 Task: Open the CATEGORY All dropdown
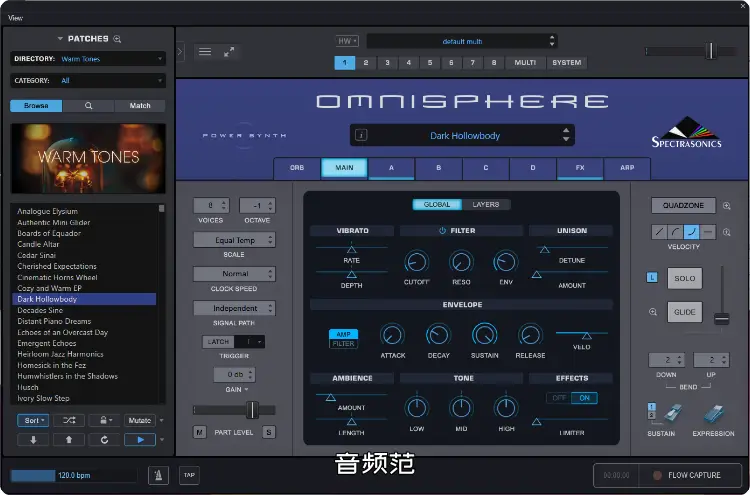pyautogui.click(x=88, y=80)
